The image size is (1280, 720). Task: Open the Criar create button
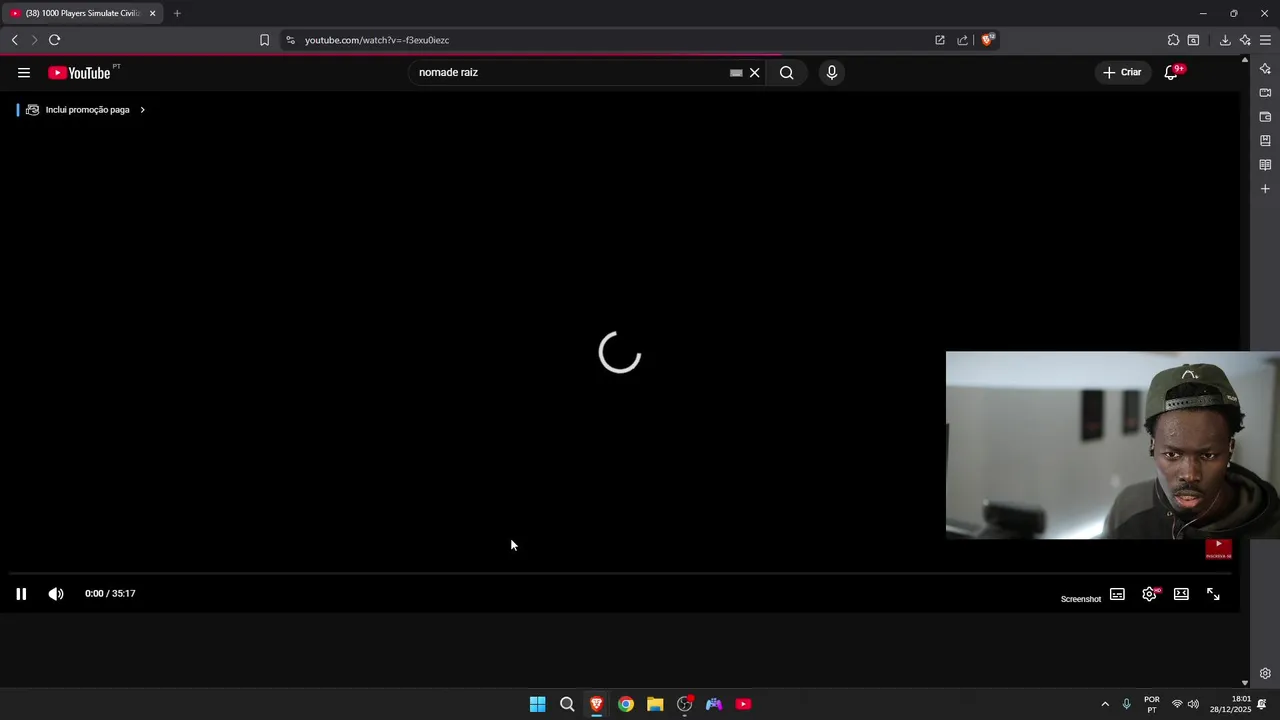[x=1122, y=72]
